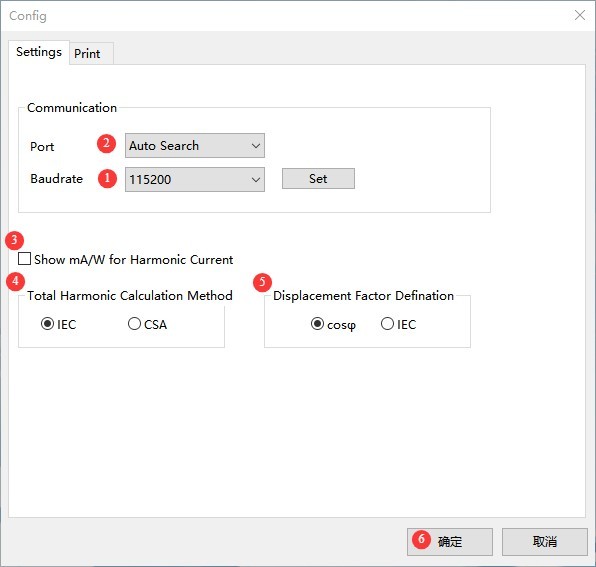The height and width of the screenshot is (567, 596).
Task: Click the Set button
Action: click(x=318, y=179)
